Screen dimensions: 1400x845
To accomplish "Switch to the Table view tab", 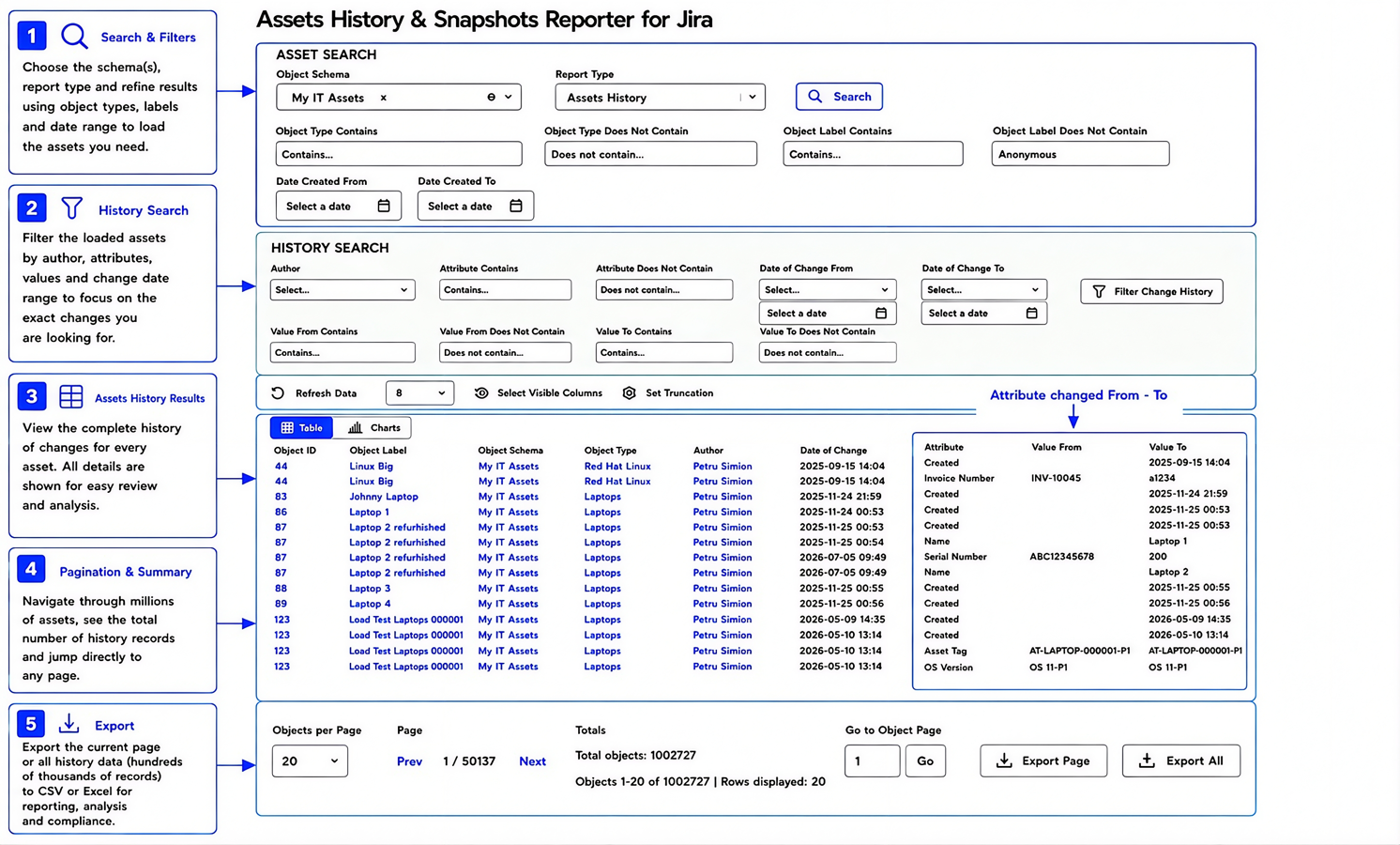I will (x=301, y=428).
